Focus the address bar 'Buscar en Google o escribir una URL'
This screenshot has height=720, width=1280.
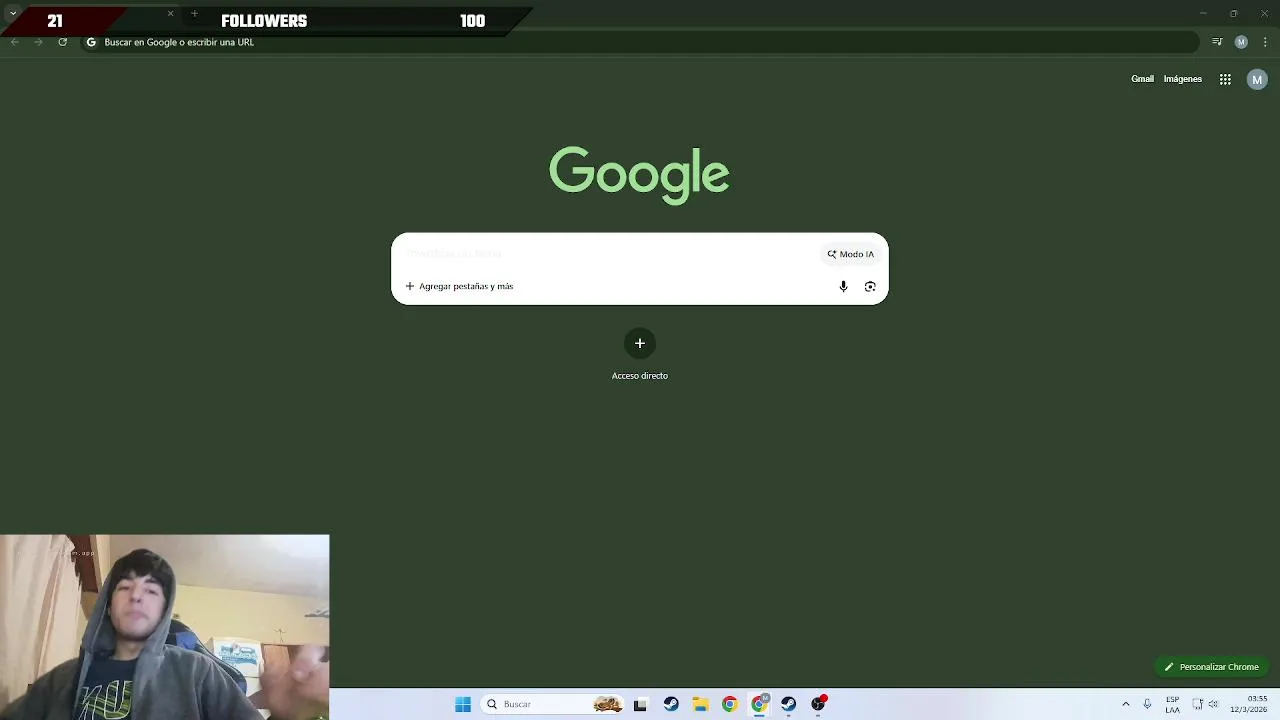pos(640,42)
